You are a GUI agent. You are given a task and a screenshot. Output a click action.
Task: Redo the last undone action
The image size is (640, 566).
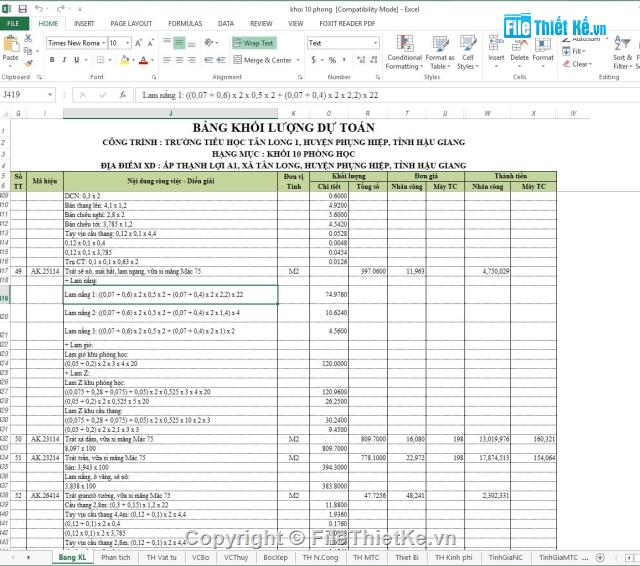pyautogui.click(x=60, y=9)
